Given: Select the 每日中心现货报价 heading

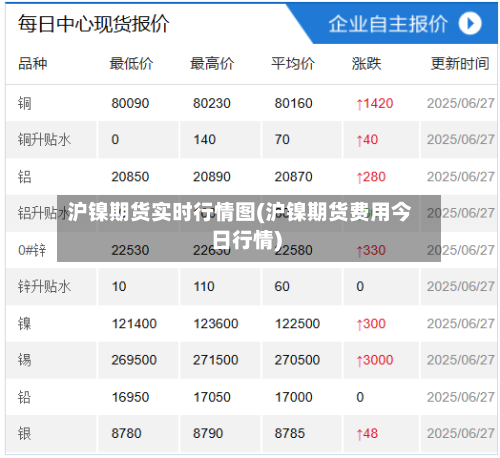Looking at the screenshot, I should (x=93, y=24).
